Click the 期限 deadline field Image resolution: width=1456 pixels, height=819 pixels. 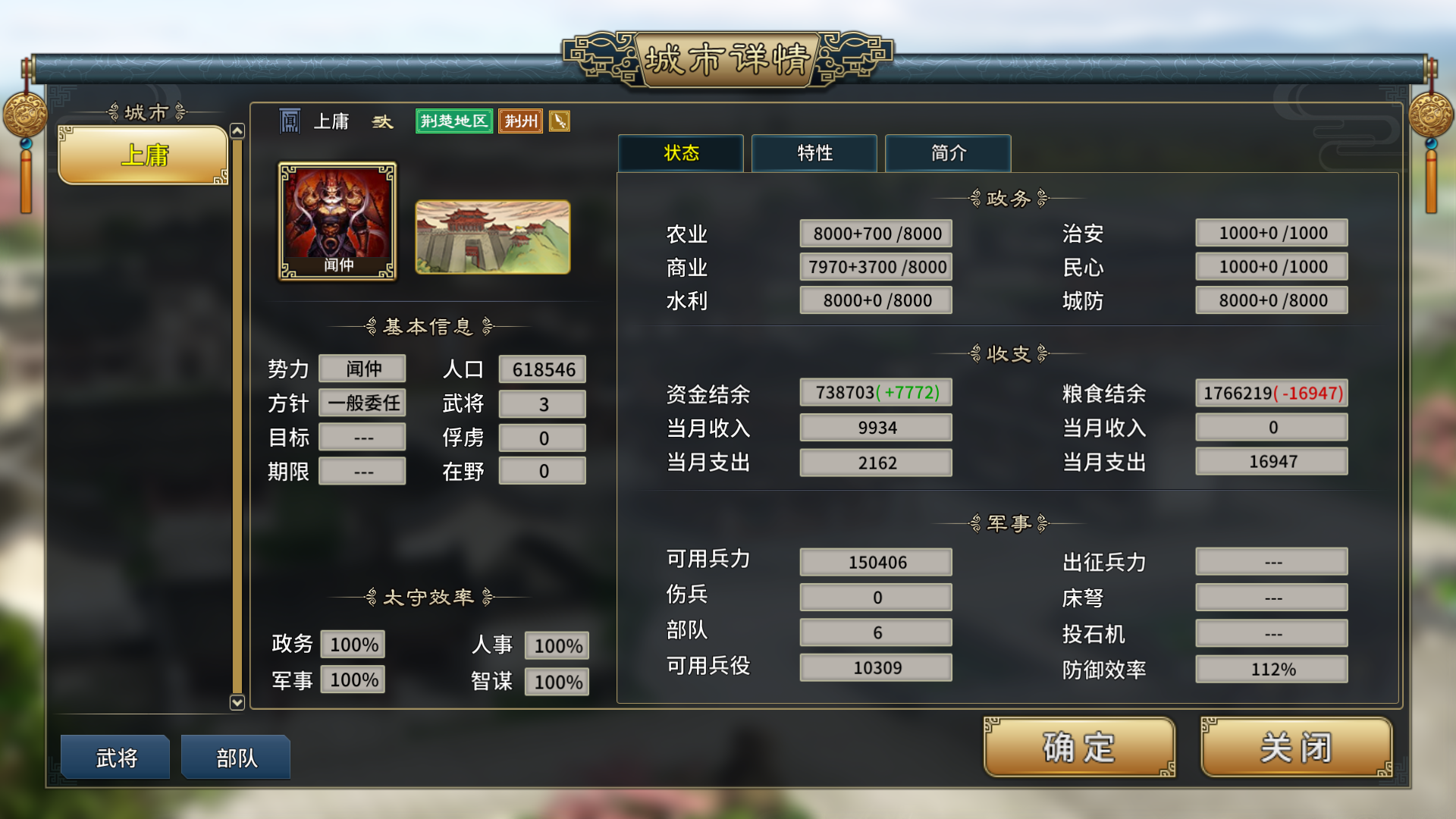(362, 471)
